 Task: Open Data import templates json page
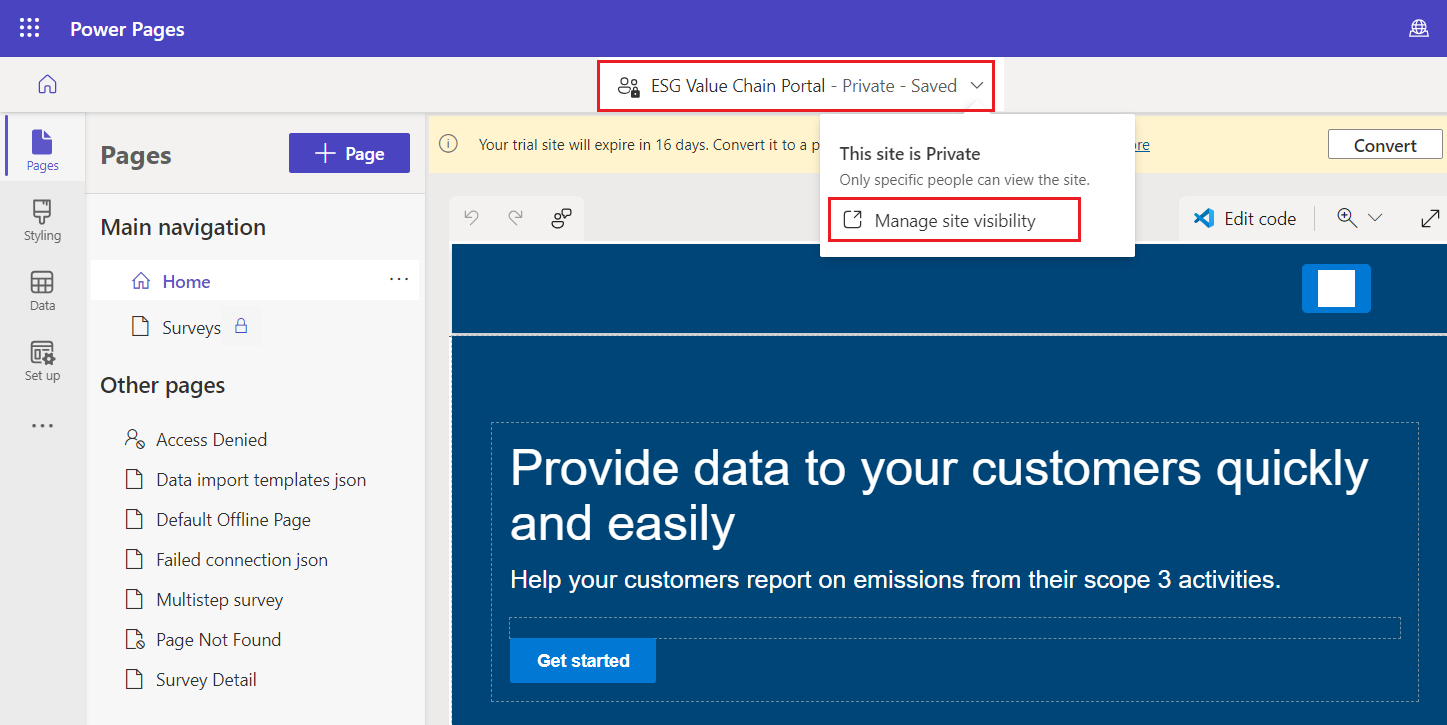tap(261, 479)
